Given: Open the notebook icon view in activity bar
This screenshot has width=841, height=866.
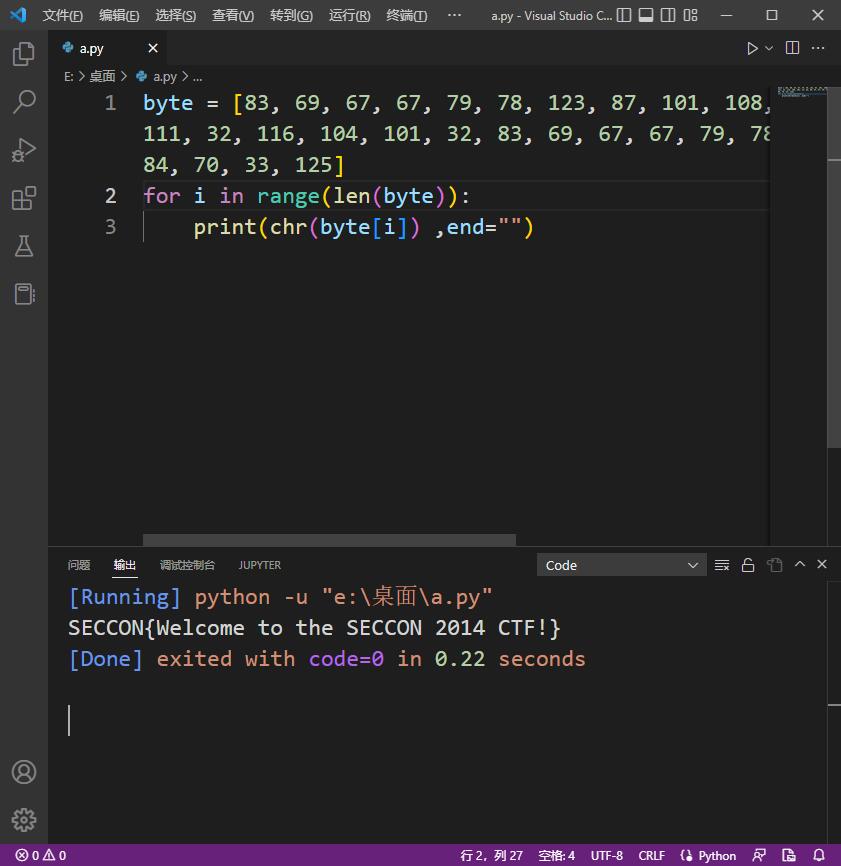Looking at the screenshot, I should 24,294.
